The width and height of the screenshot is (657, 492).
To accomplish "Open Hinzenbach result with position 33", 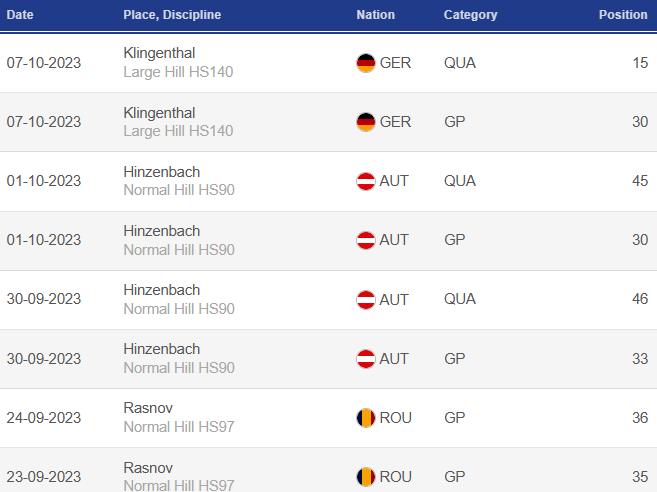I will (x=161, y=348).
